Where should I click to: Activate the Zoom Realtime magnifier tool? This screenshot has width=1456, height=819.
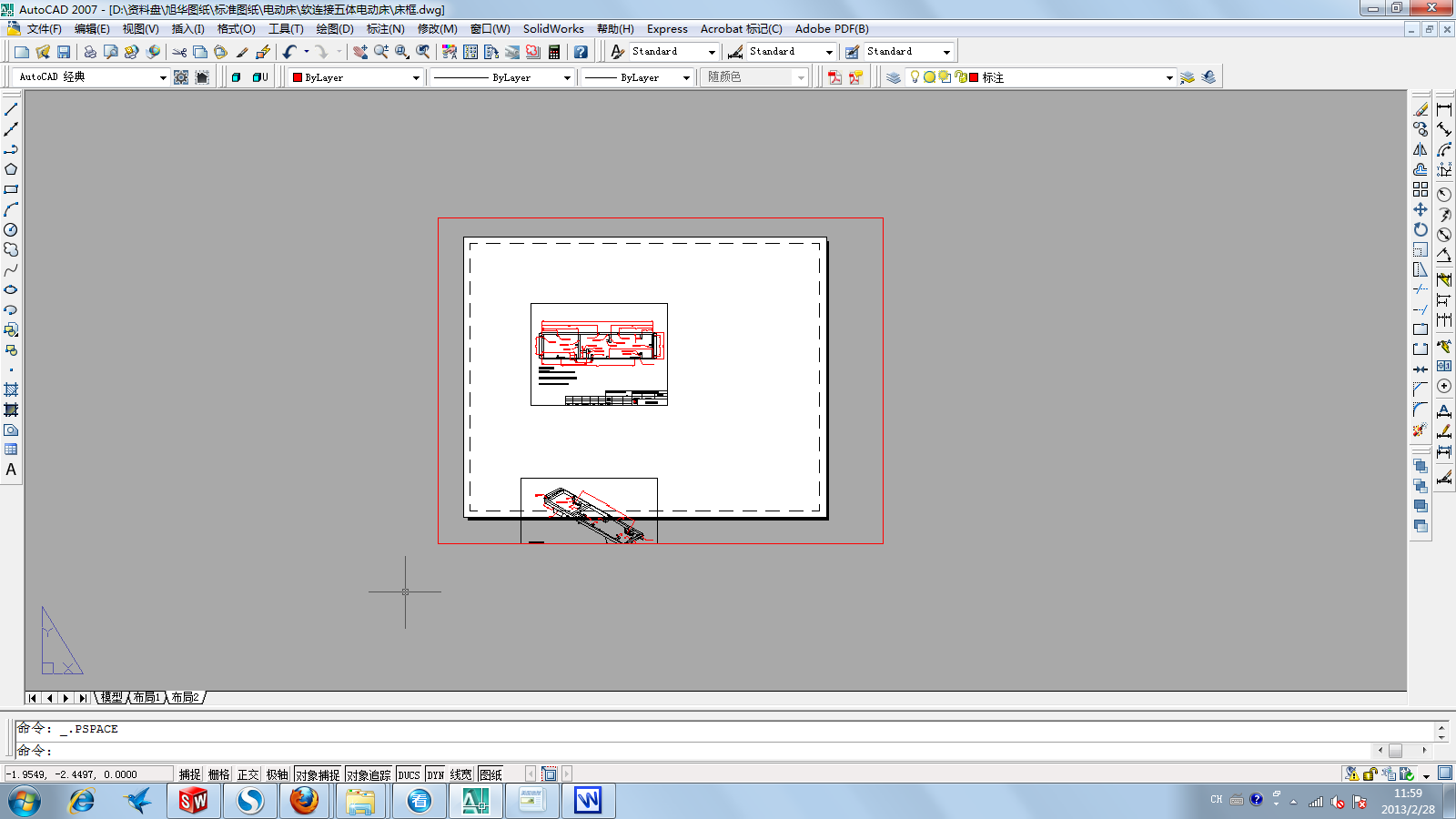point(380,52)
